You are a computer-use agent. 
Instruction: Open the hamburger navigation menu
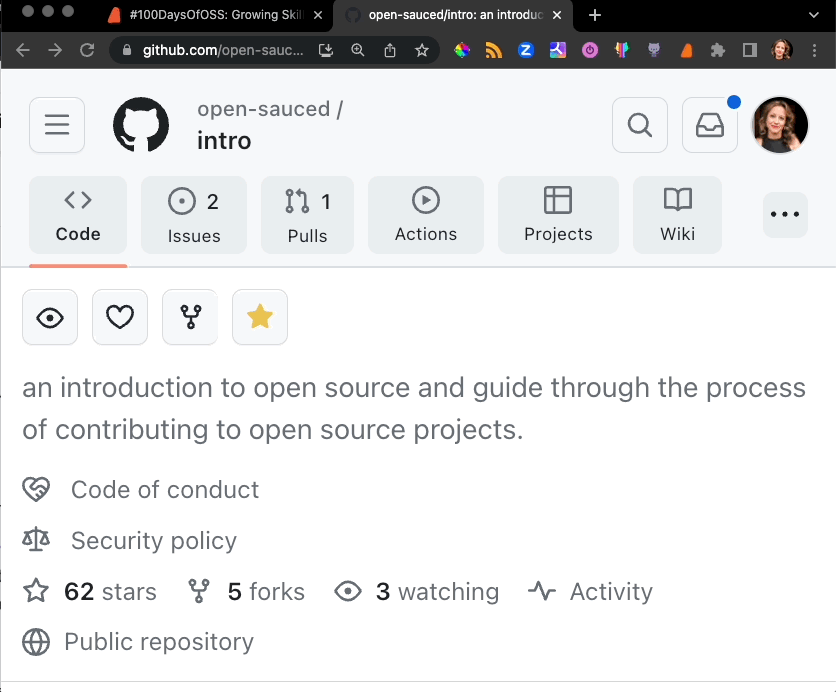(x=57, y=125)
